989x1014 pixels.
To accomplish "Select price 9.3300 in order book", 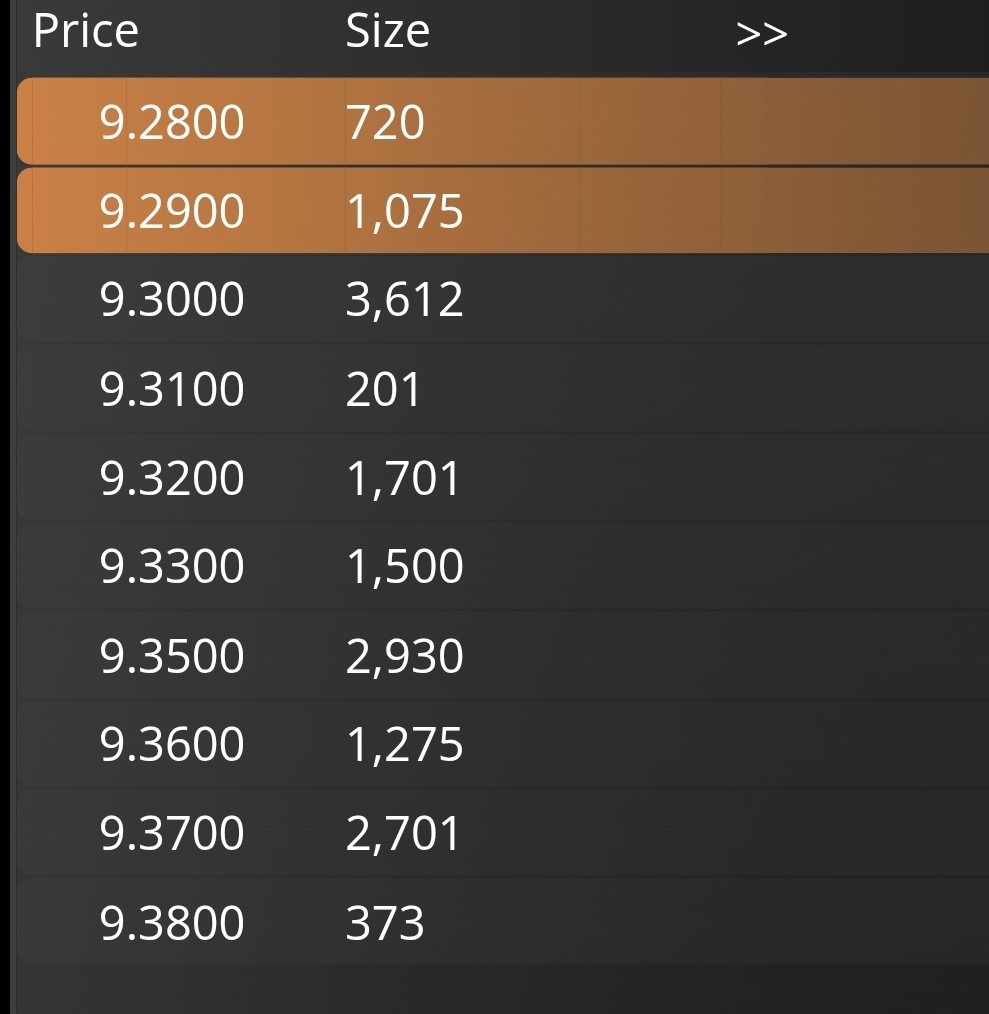I will (x=172, y=567).
